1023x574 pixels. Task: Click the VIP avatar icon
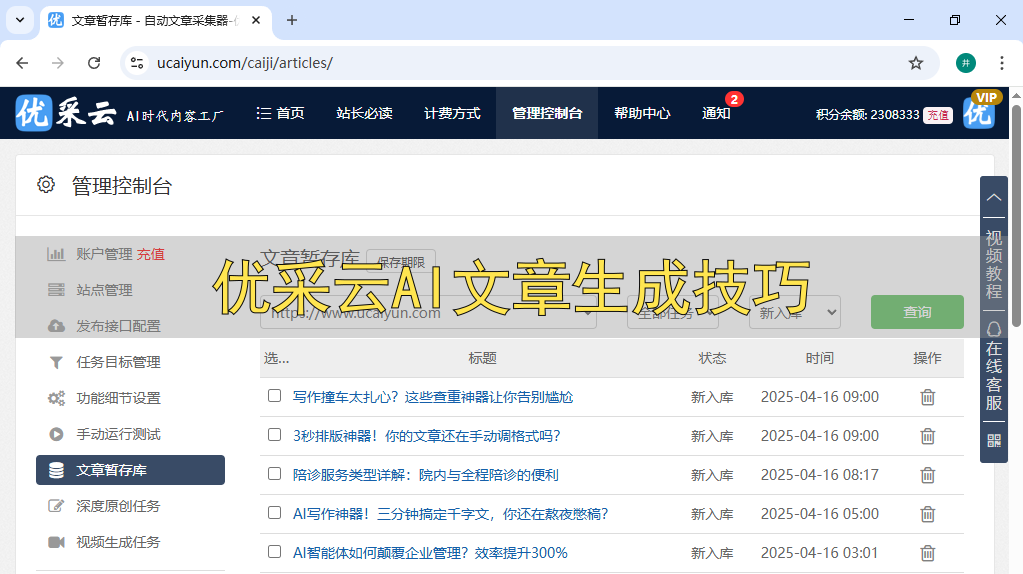point(980,111)
